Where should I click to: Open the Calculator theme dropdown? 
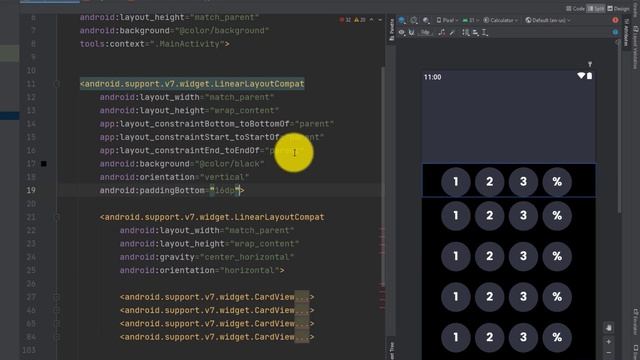click(501, 20)
